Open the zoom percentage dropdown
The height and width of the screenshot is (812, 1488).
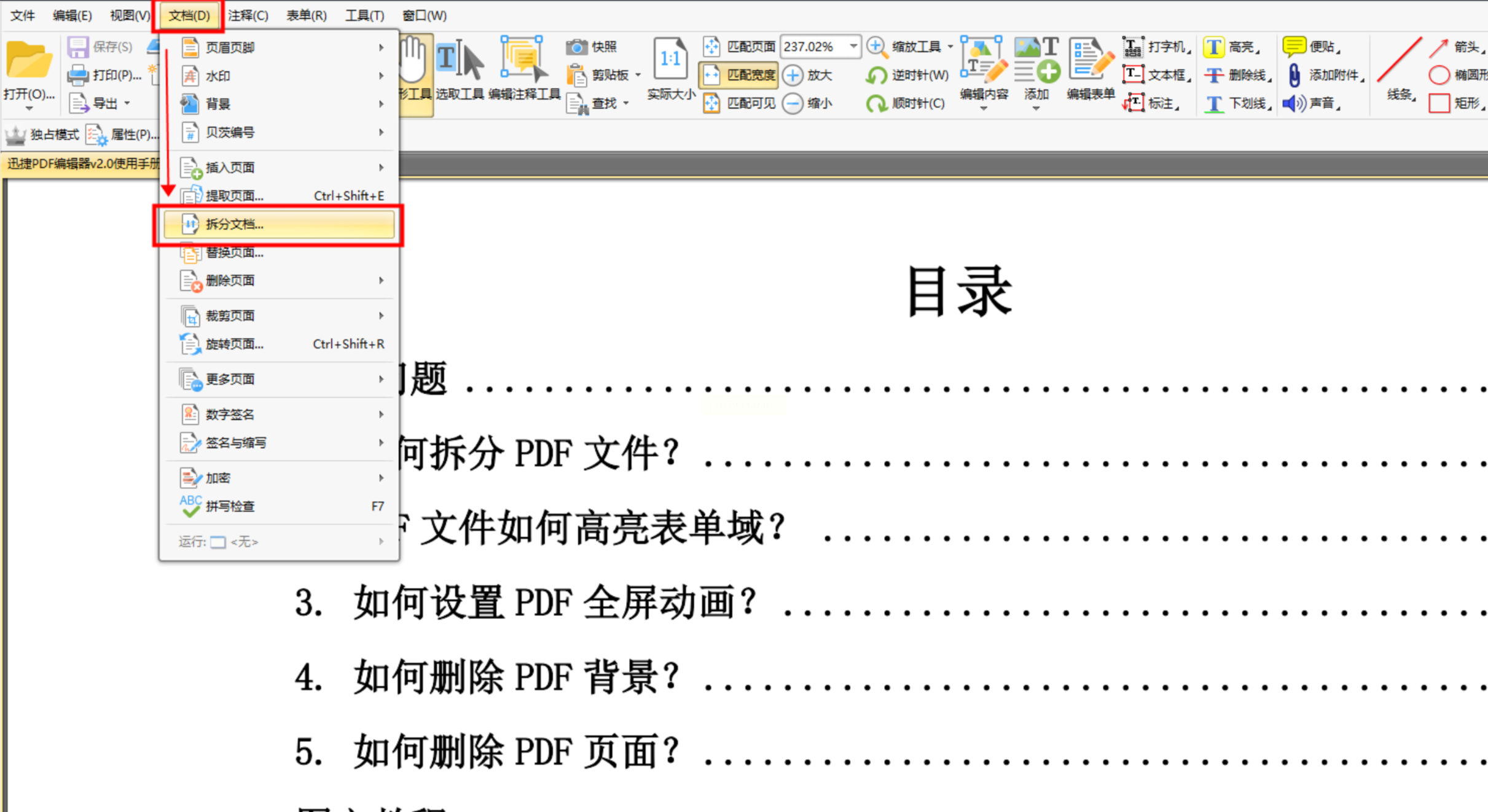click(853, 47)
